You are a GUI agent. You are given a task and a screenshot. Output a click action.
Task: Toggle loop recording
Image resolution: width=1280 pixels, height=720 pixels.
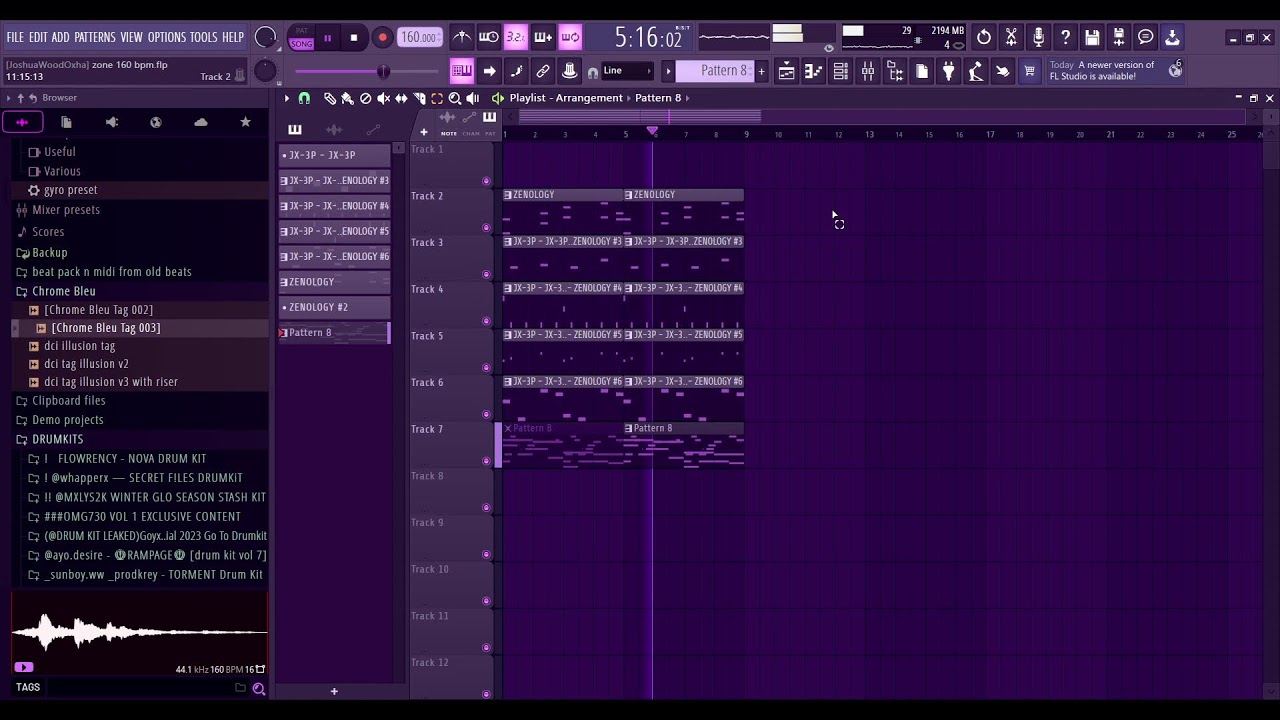(x=570, y=38)
